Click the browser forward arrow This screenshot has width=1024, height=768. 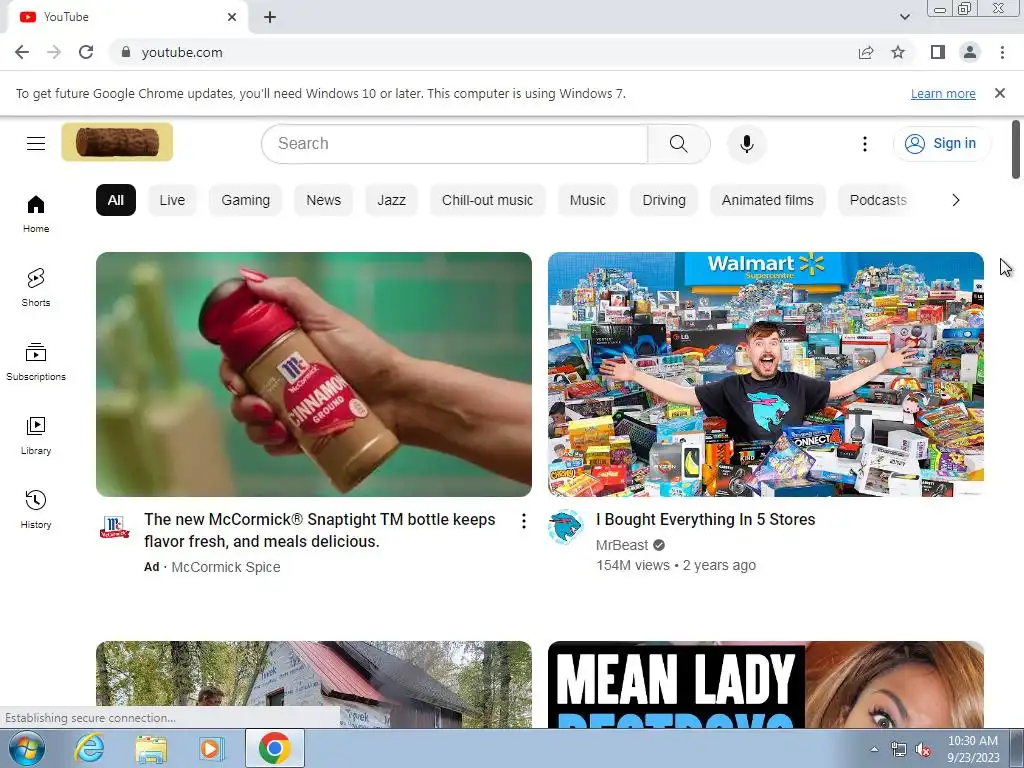54,52
